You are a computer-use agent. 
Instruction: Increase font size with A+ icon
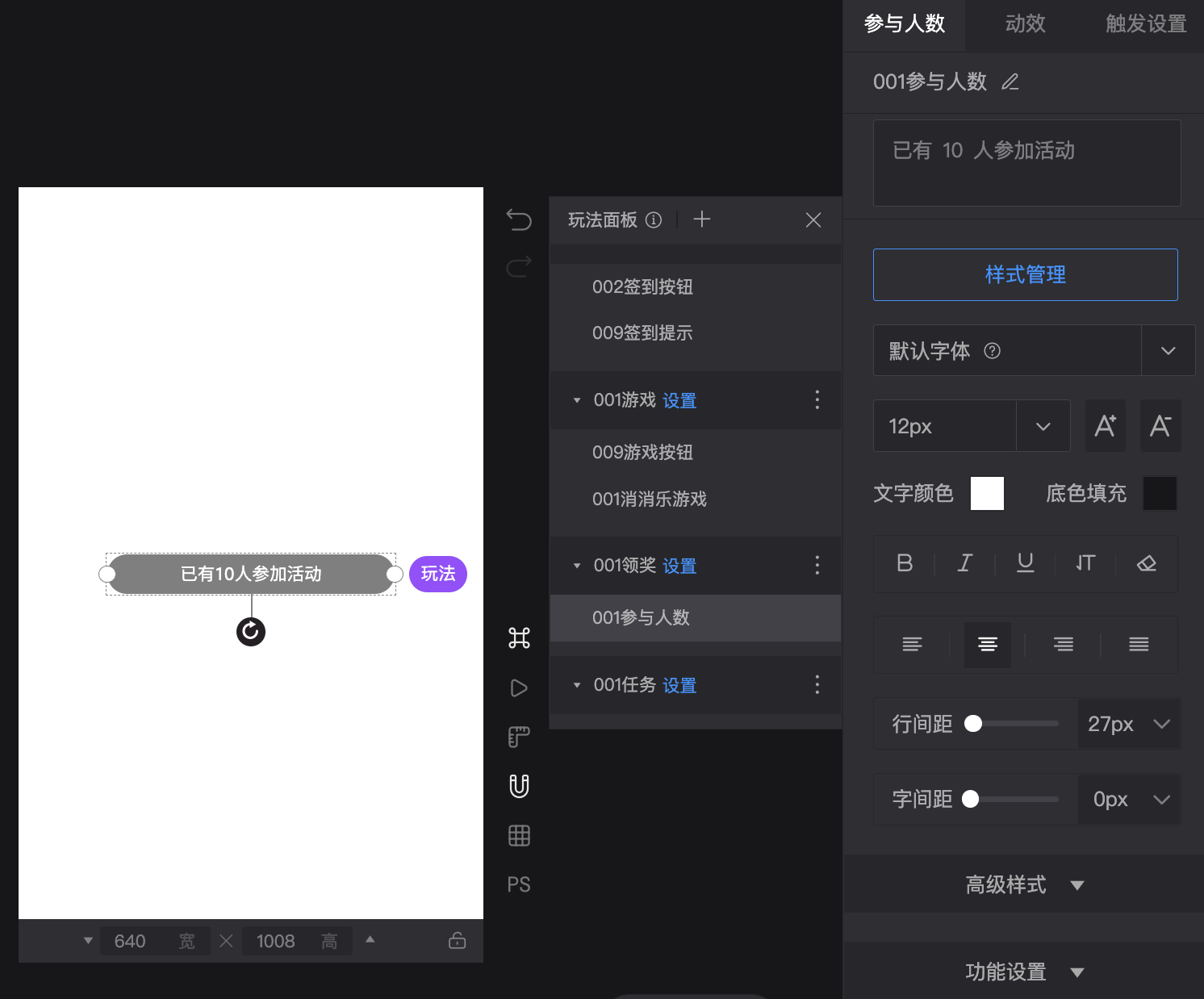[1106, 425]
